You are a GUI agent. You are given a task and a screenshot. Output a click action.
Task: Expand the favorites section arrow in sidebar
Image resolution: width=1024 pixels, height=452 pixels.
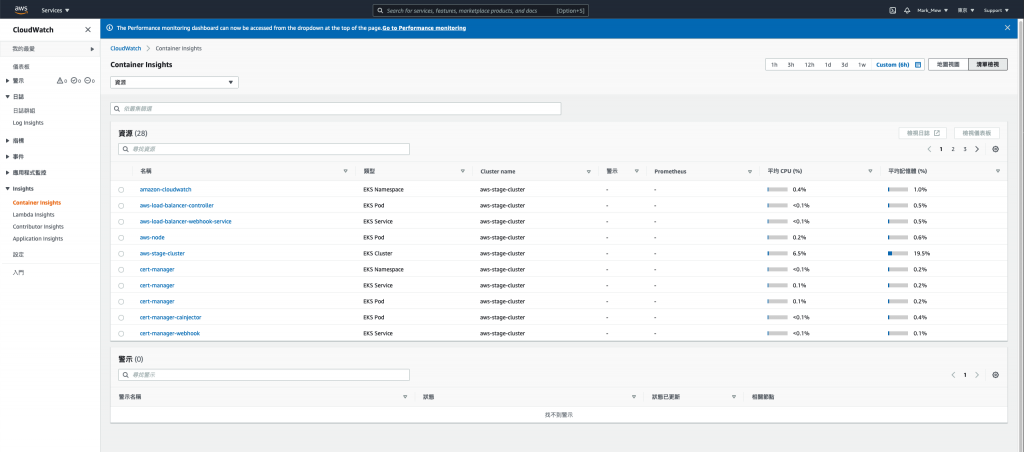click(92, 49)
